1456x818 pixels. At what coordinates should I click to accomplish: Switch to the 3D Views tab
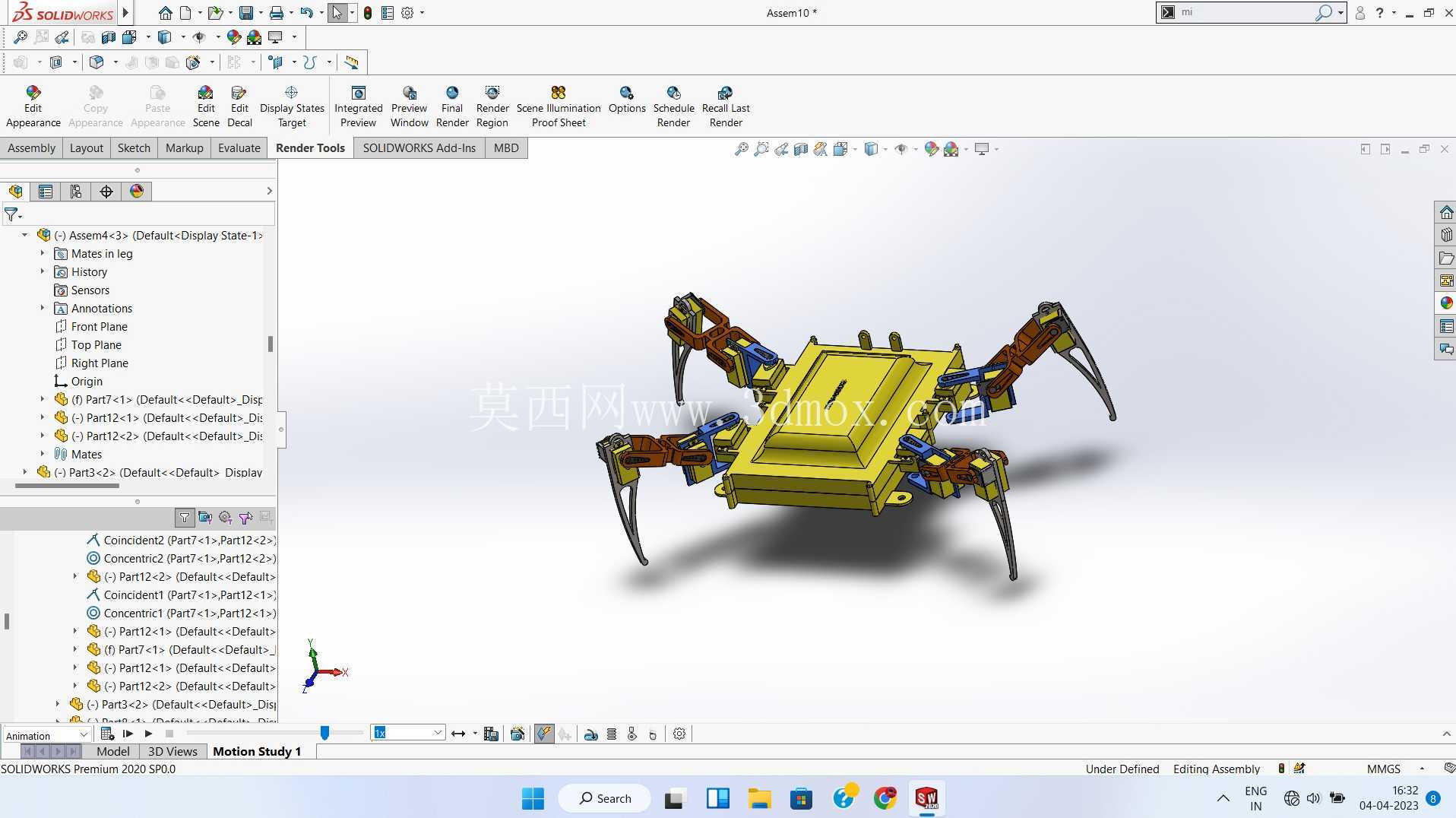pyautogui.click(x=173, y=751)
